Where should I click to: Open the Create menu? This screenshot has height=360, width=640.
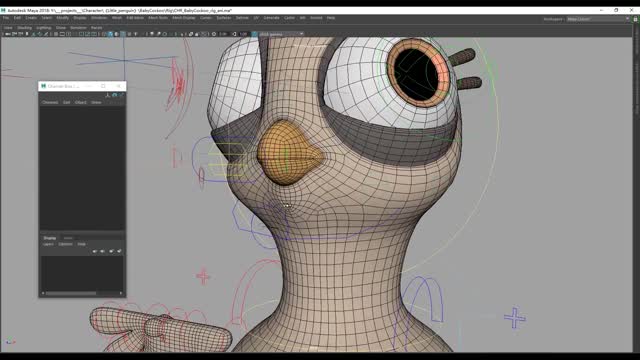pos(31,18)
